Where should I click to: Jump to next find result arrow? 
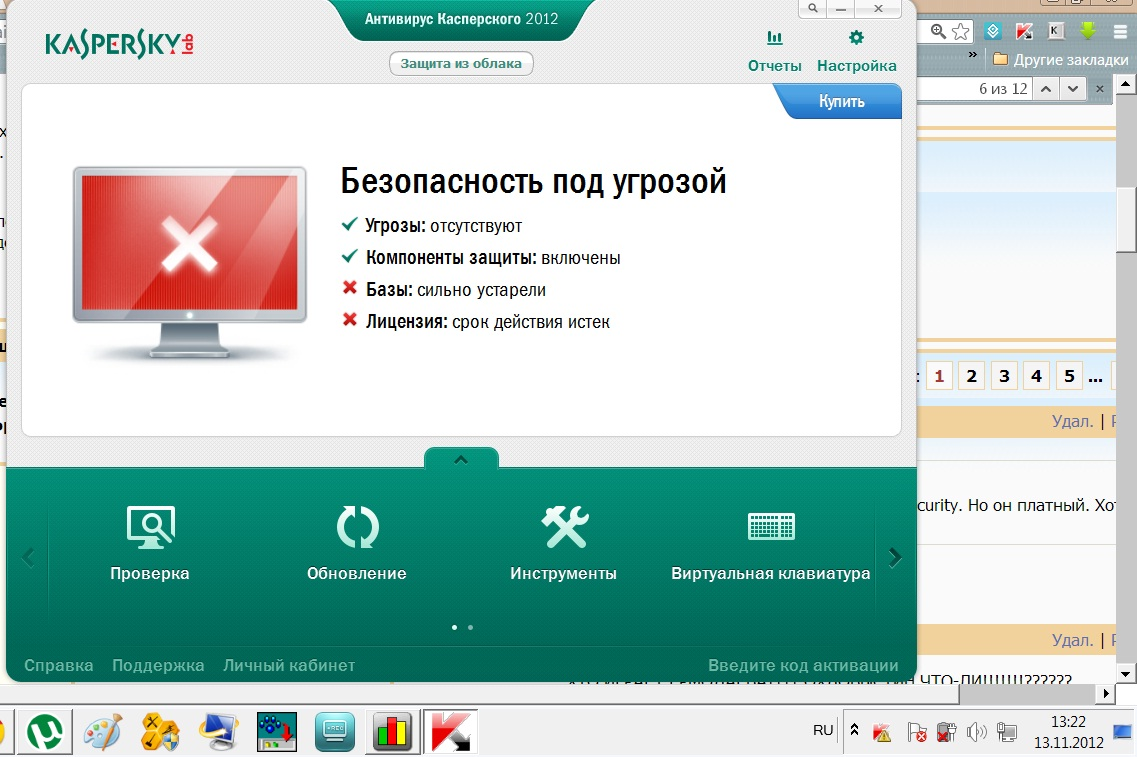pyautogui.click(x=1072, y=89)
